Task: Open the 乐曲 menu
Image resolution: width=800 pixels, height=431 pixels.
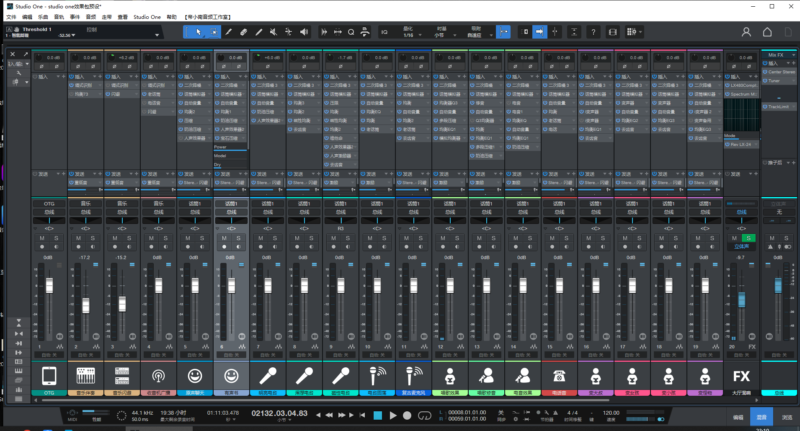Action: coord(43,17)
